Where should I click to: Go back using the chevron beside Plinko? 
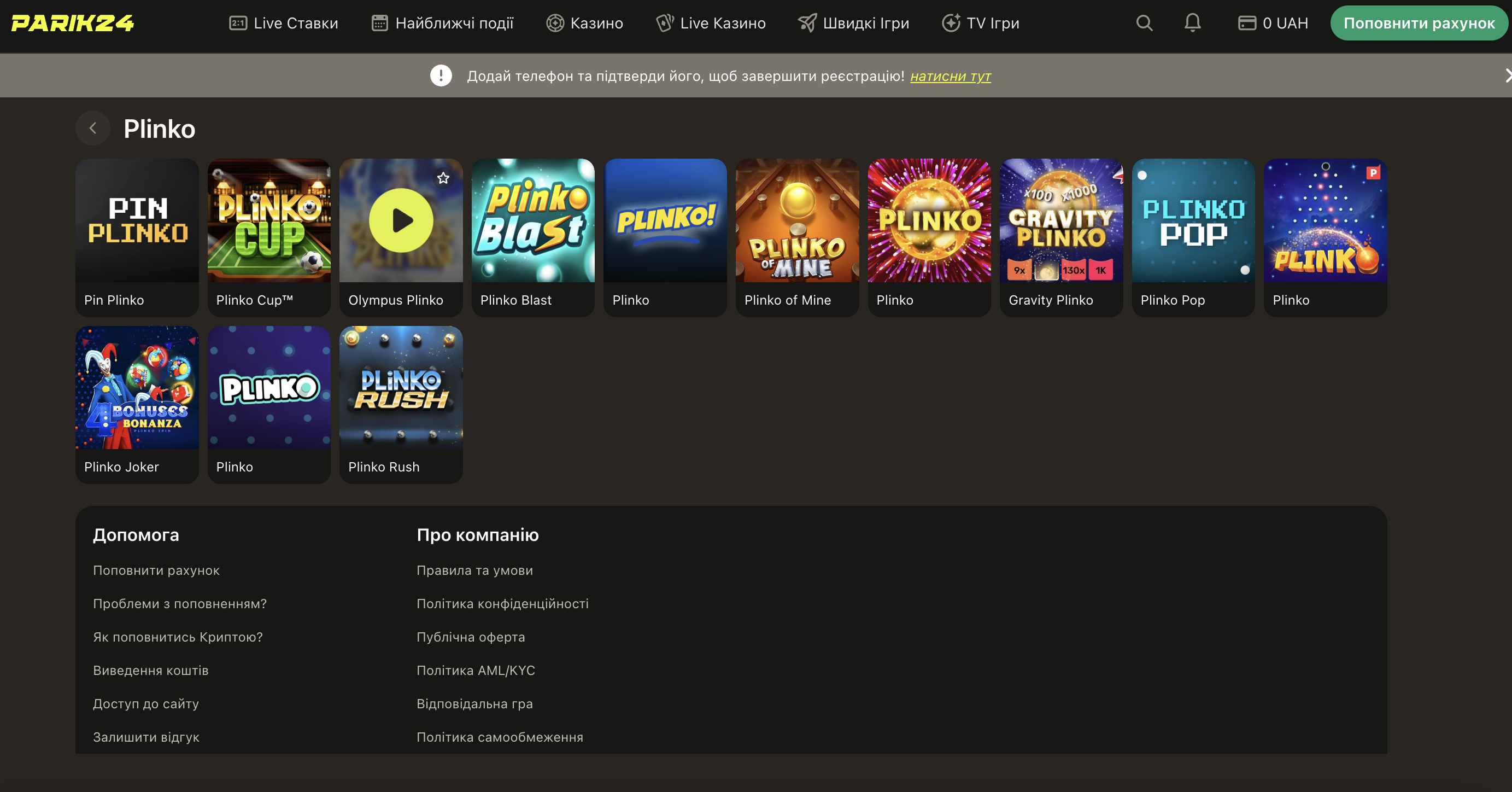93,128
